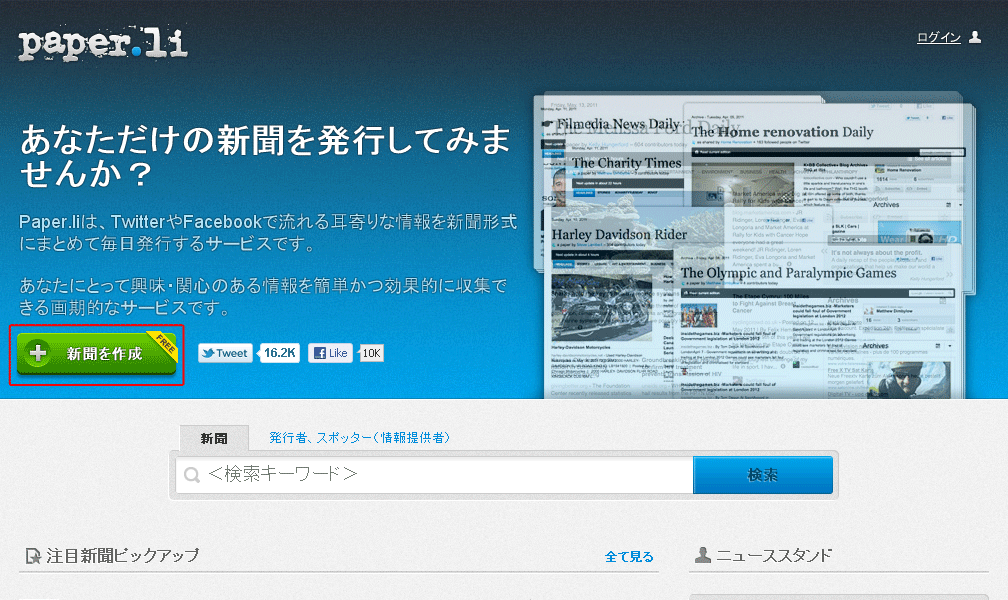Click the paper.li logo
Viewport: 1008px width, 600px height.
[103, 44]
